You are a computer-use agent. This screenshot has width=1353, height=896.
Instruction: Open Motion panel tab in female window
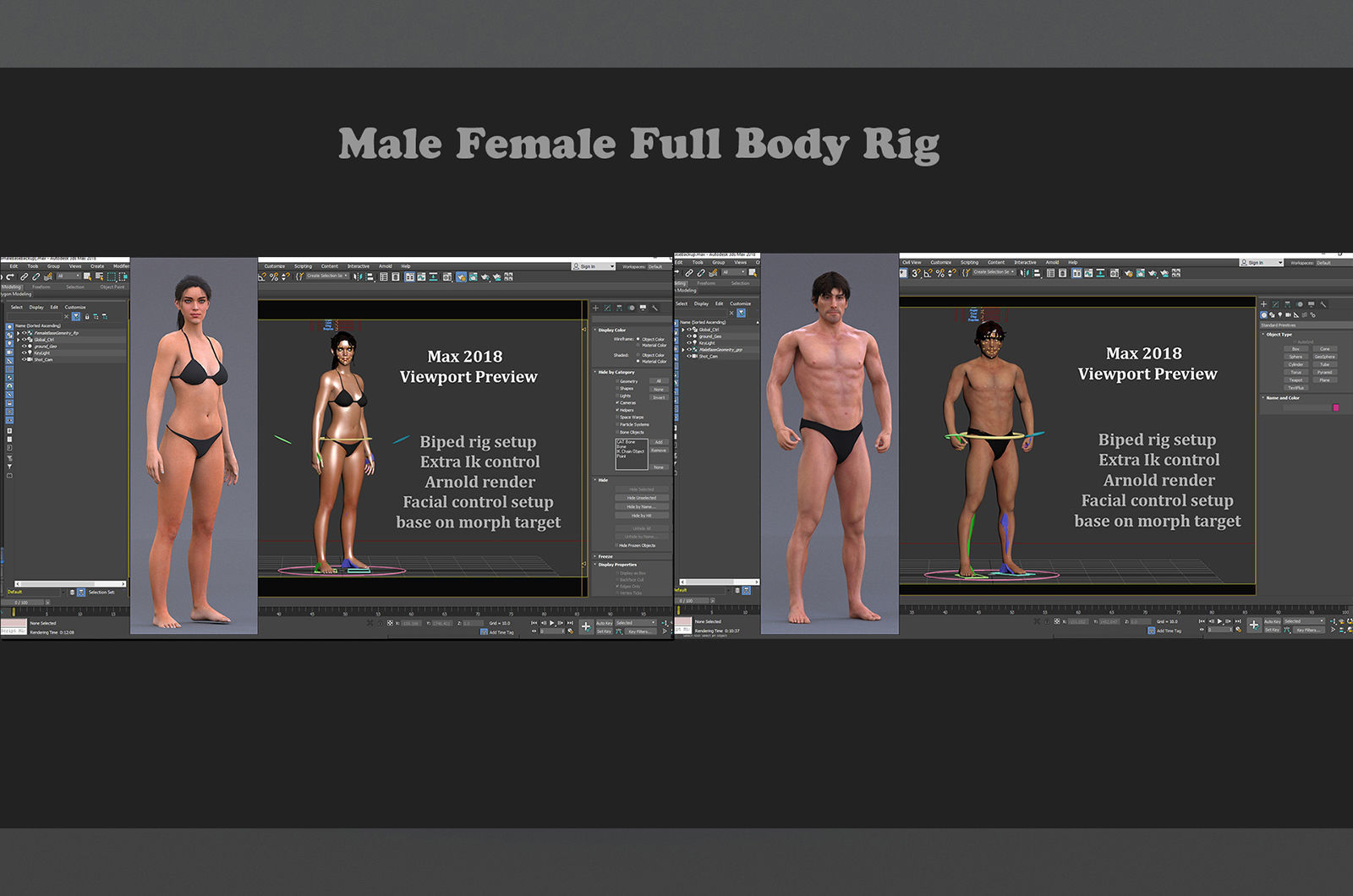coord(632,308)
